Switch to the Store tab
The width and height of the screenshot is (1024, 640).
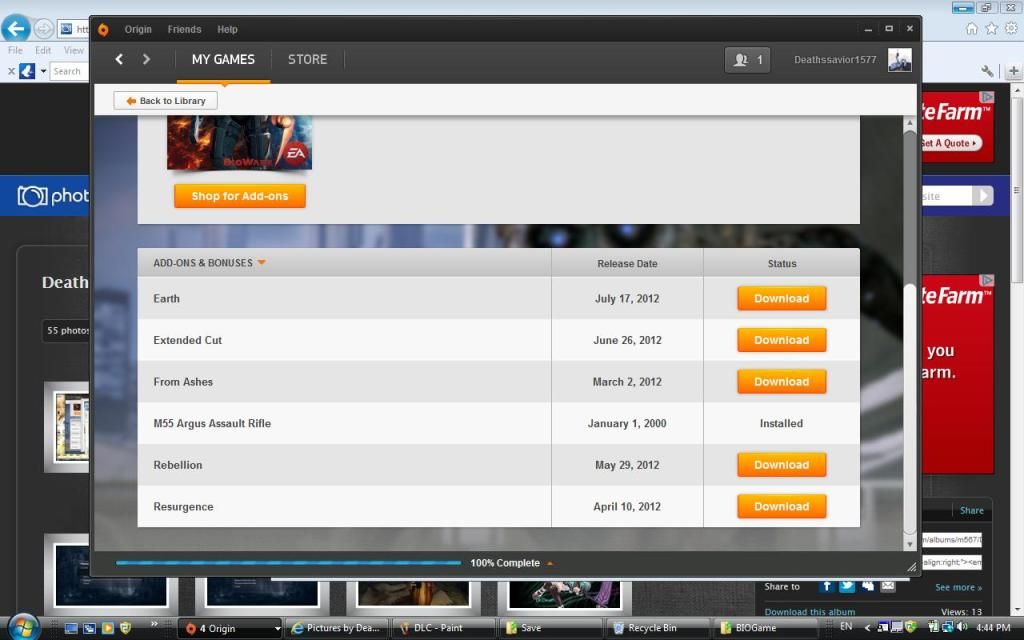(307, 60)
